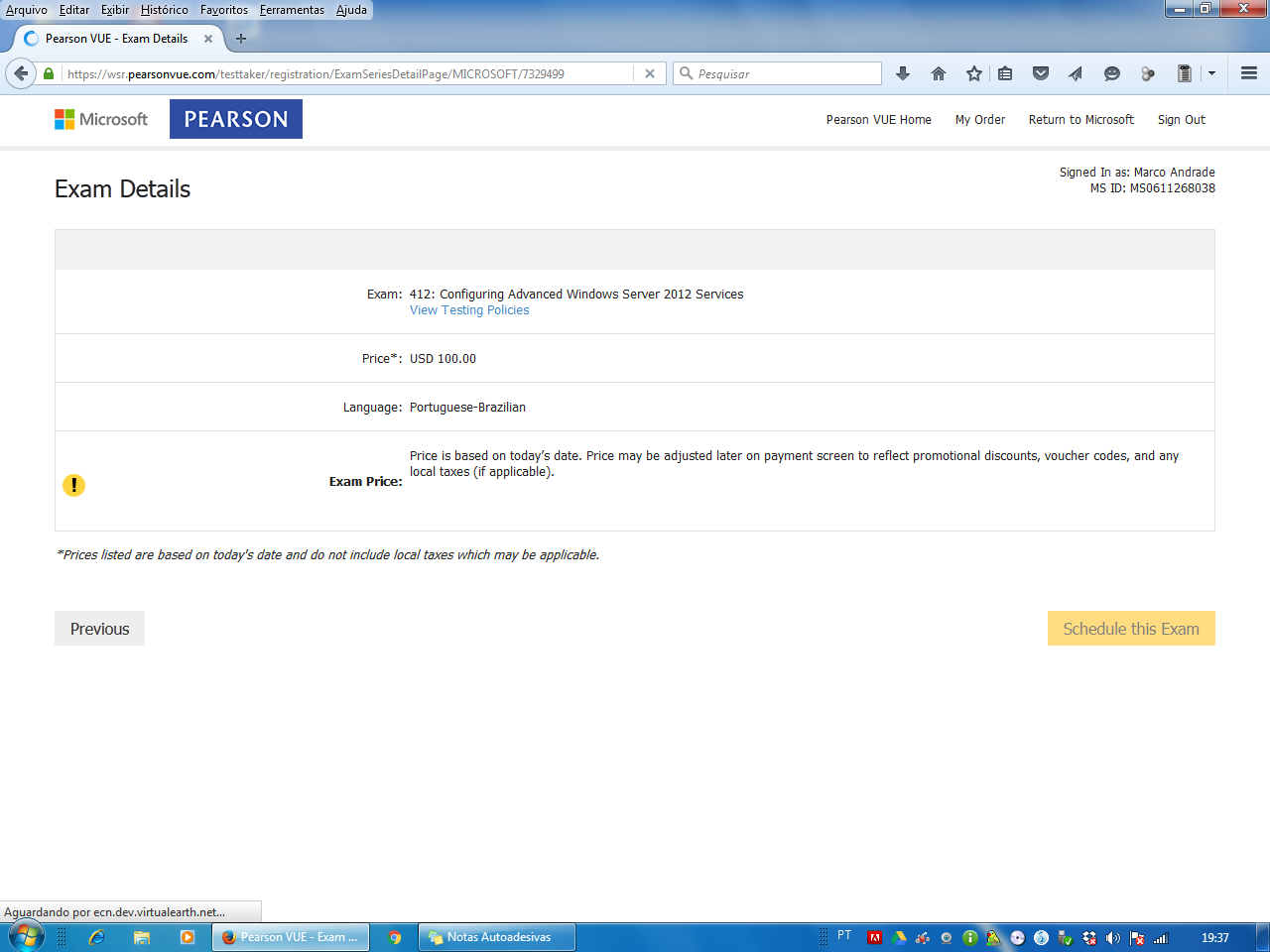The width and height of the screenshot is (1270, 952).
Task: Open My Order link
Action: (980, 119)
